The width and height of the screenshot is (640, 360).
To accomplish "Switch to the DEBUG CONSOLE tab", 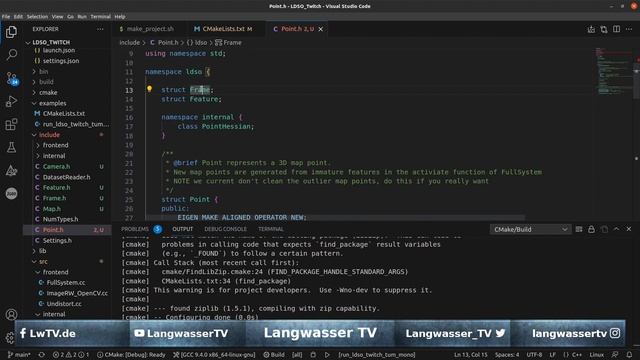I will point(225,229).
